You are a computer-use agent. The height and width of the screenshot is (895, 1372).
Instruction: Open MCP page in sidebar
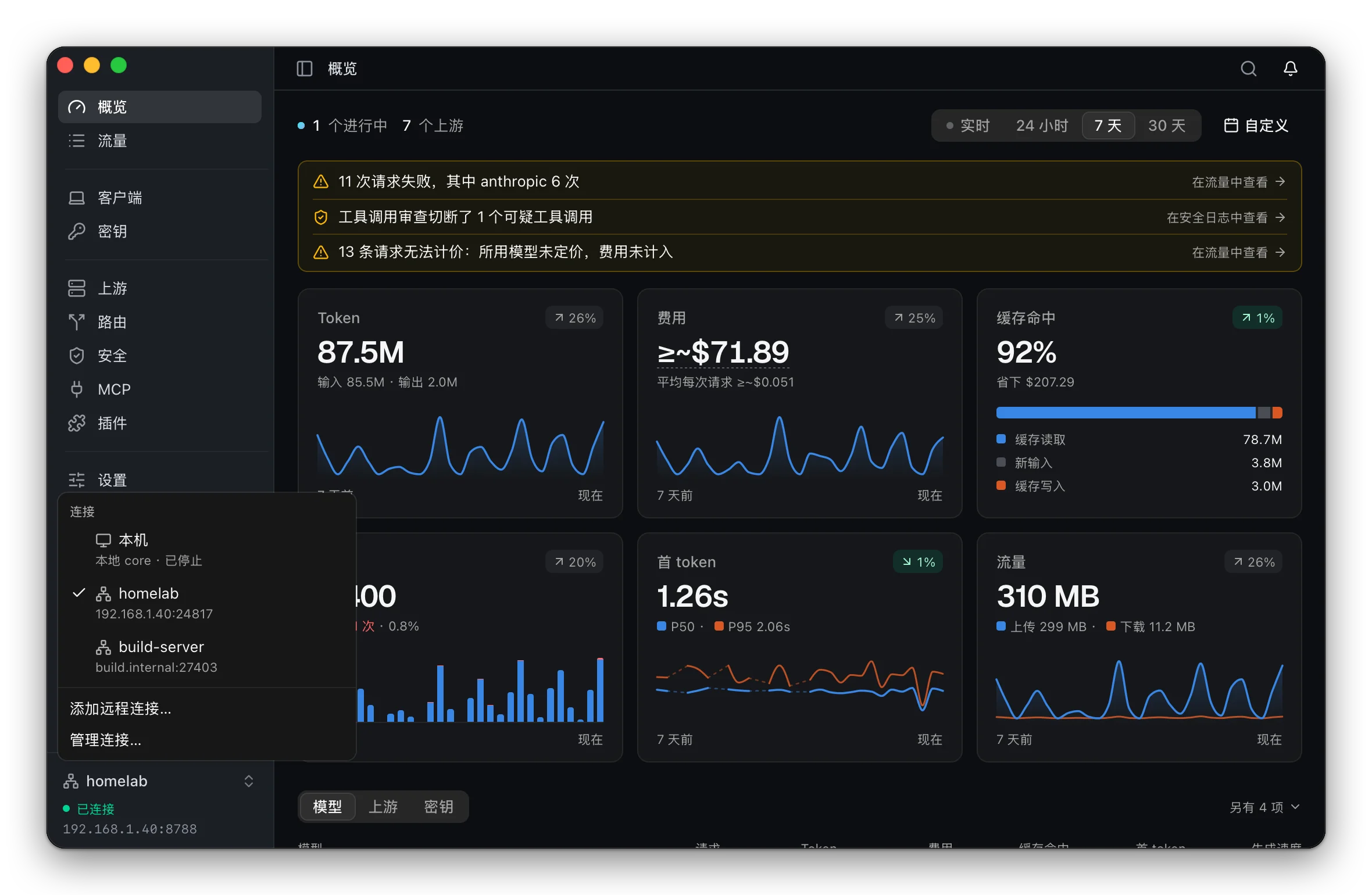click(x=160, y=389)
